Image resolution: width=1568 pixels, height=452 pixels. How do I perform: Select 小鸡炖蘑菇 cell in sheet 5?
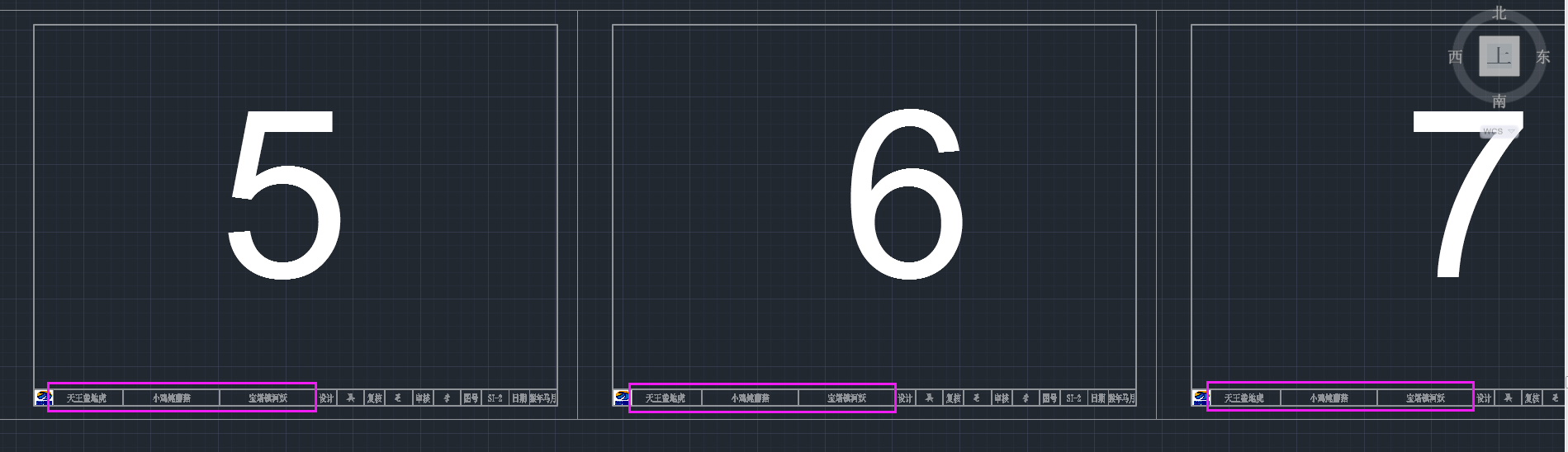172,398
